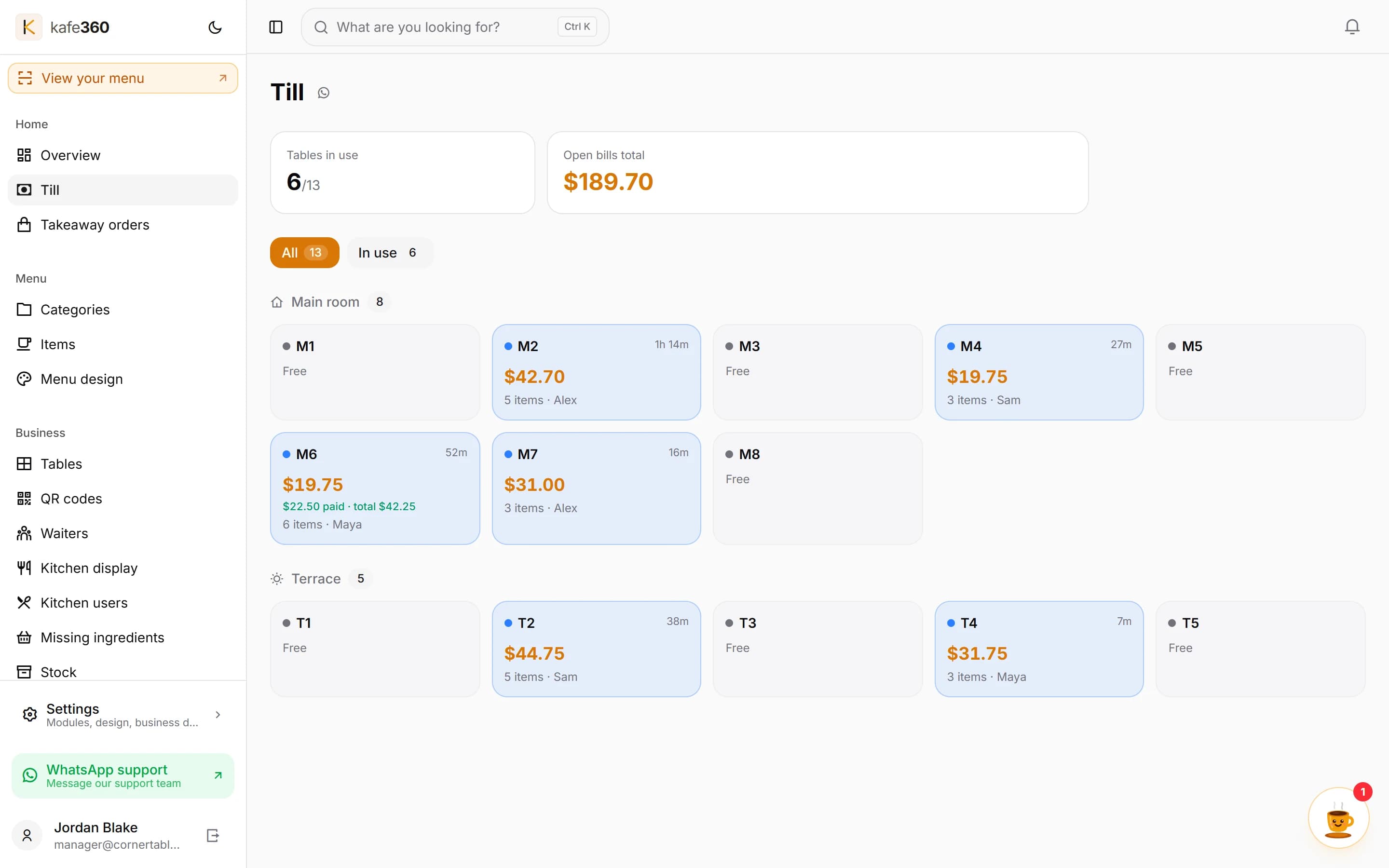This screenshot has height=868, width=1389.
Task: Open free table M3
Action: [x=817, y=372]
